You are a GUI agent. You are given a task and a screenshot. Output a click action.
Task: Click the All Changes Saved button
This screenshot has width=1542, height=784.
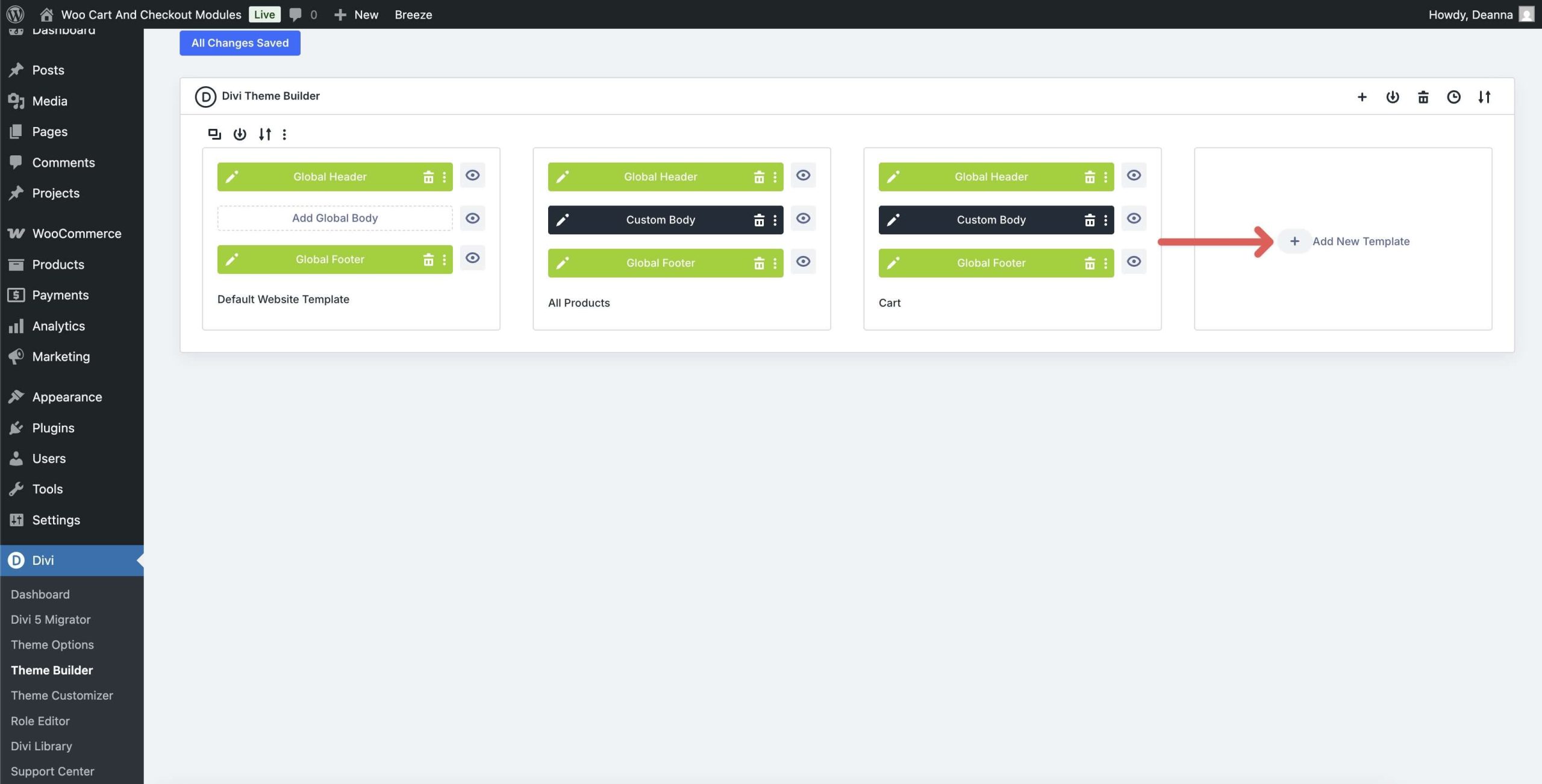[239, 43]
